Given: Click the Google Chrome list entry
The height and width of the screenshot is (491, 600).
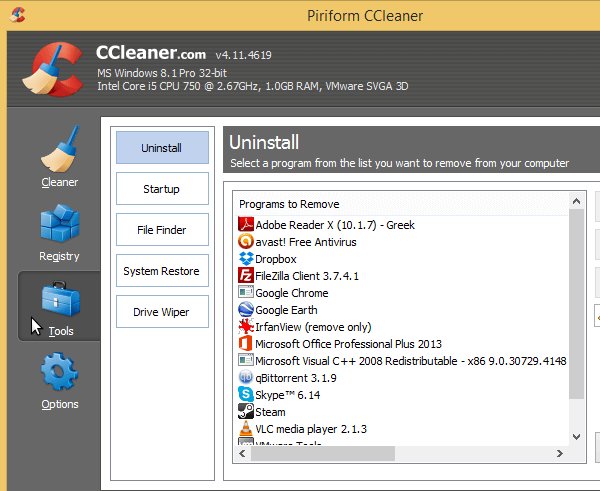Looking at the screenshot, I should (x=291, y=293).
